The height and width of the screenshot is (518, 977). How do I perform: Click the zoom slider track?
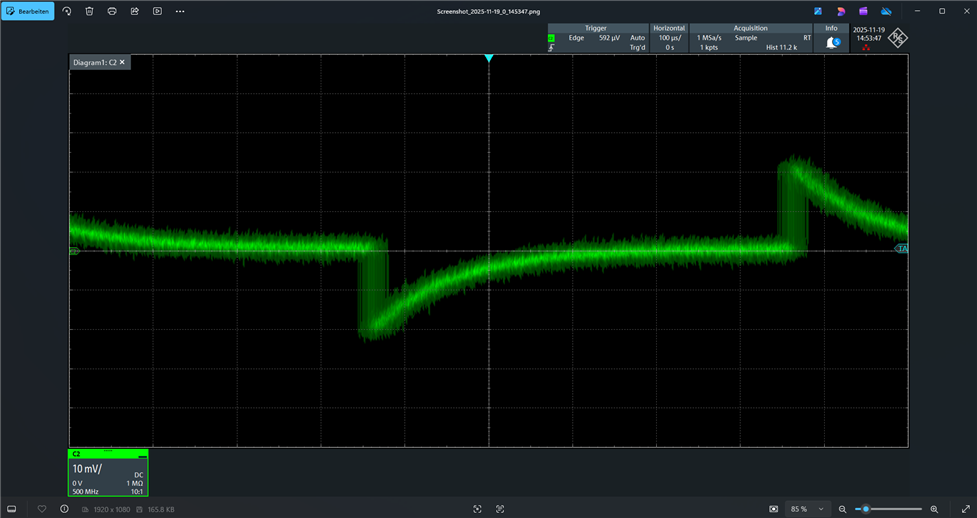[x=895, y=509]
